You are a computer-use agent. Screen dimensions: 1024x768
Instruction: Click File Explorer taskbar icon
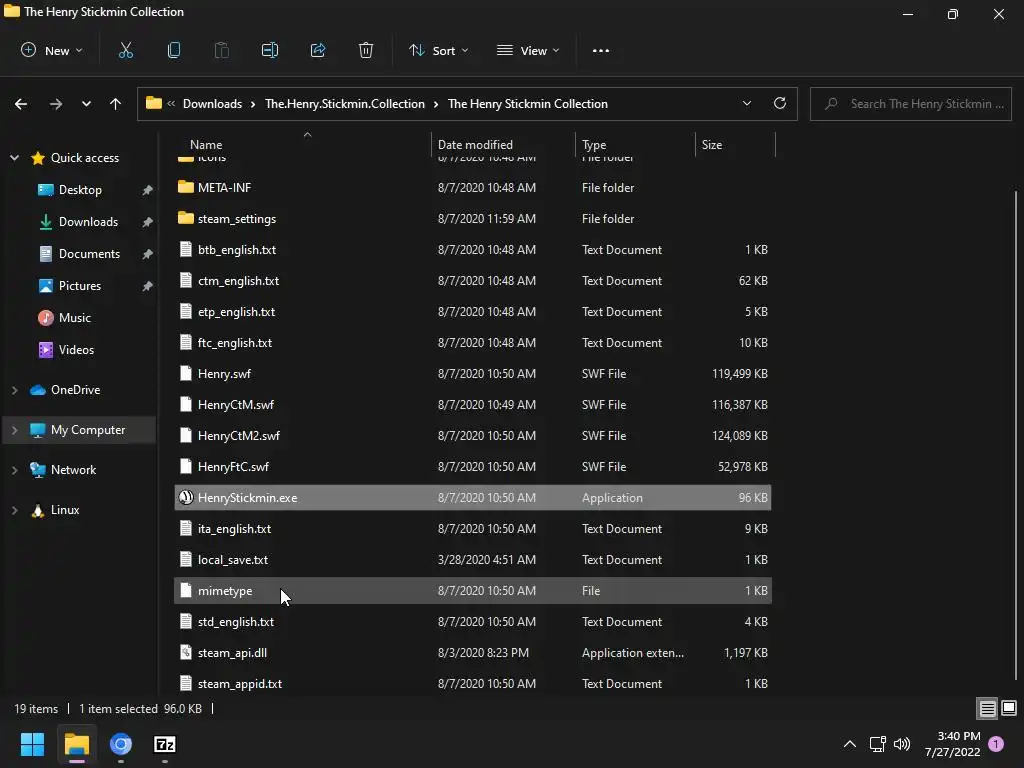(x=76, y=744)
